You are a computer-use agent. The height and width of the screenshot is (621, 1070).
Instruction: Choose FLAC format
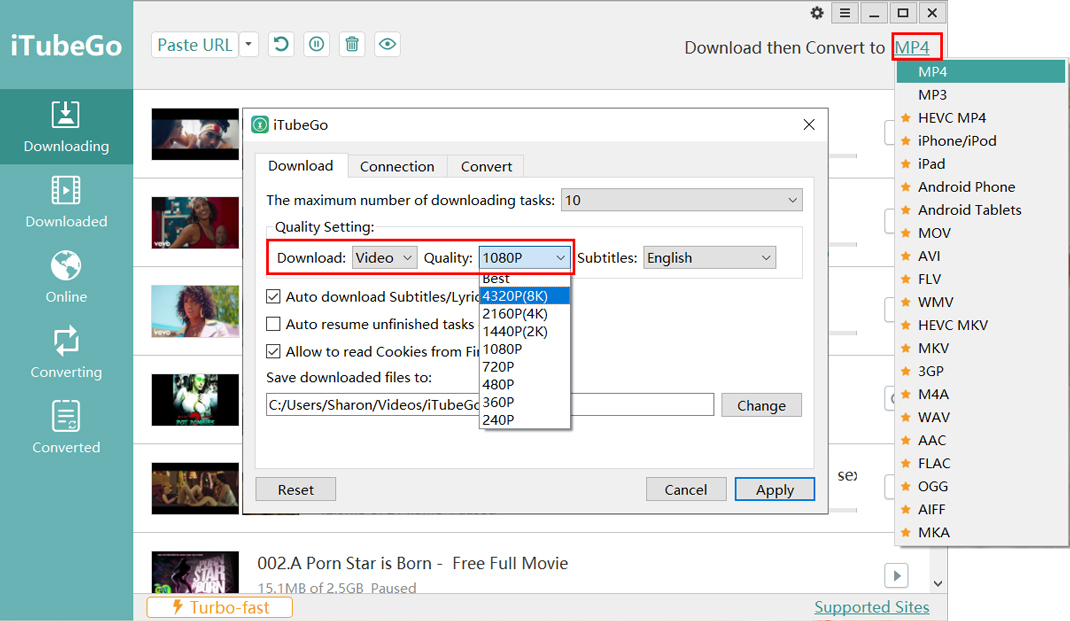(981, 463)
